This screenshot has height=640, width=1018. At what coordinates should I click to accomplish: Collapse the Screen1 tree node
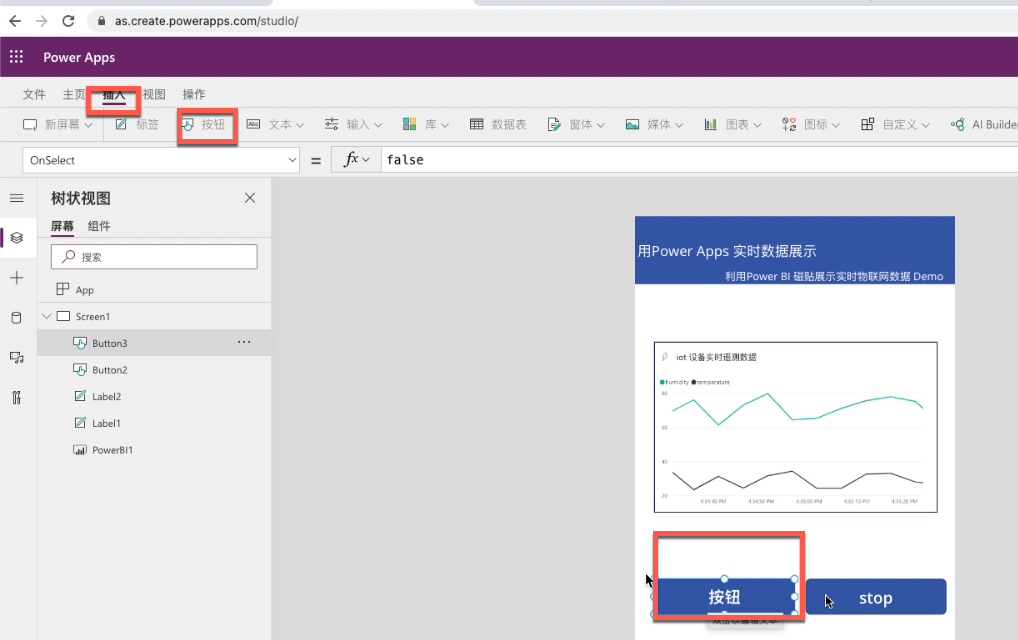click(47, 316)
